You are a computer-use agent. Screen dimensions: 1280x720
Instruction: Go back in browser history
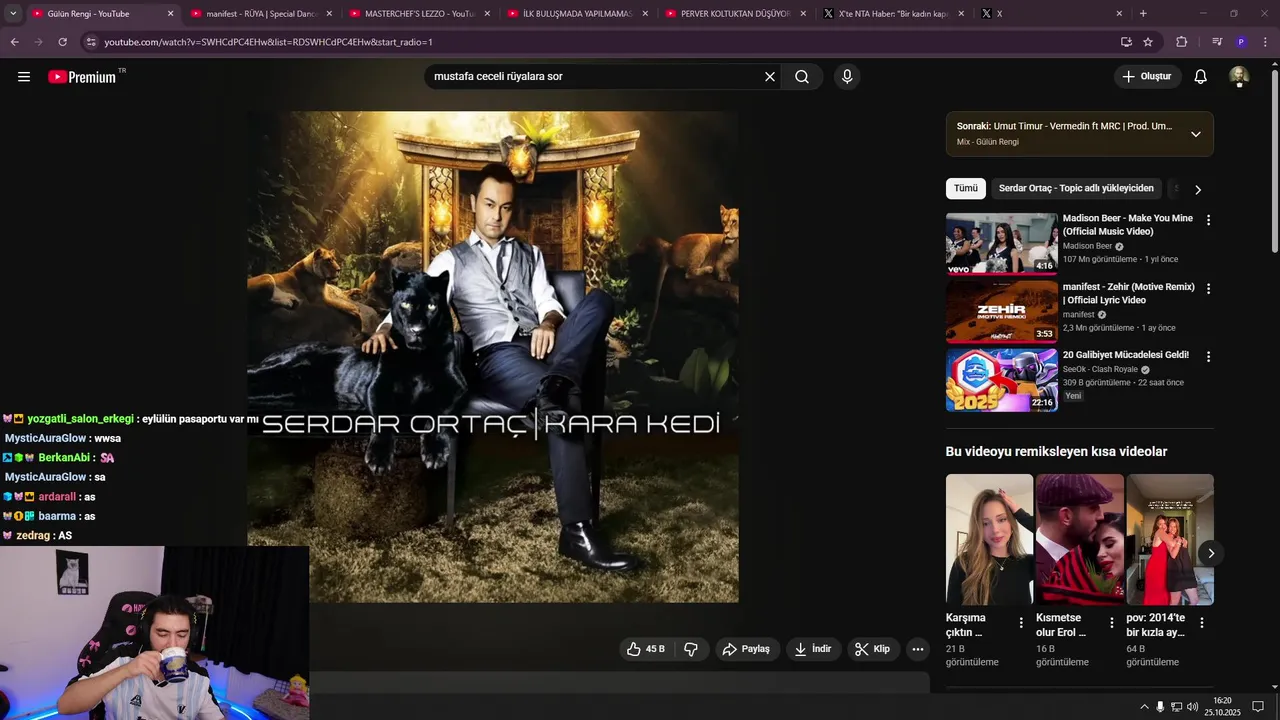click(14, 42)
